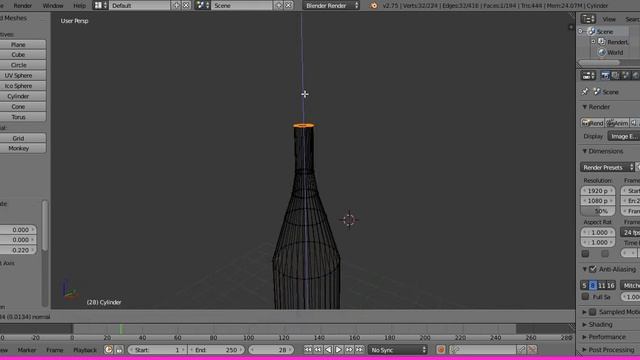Add a new screen layout

176,5
